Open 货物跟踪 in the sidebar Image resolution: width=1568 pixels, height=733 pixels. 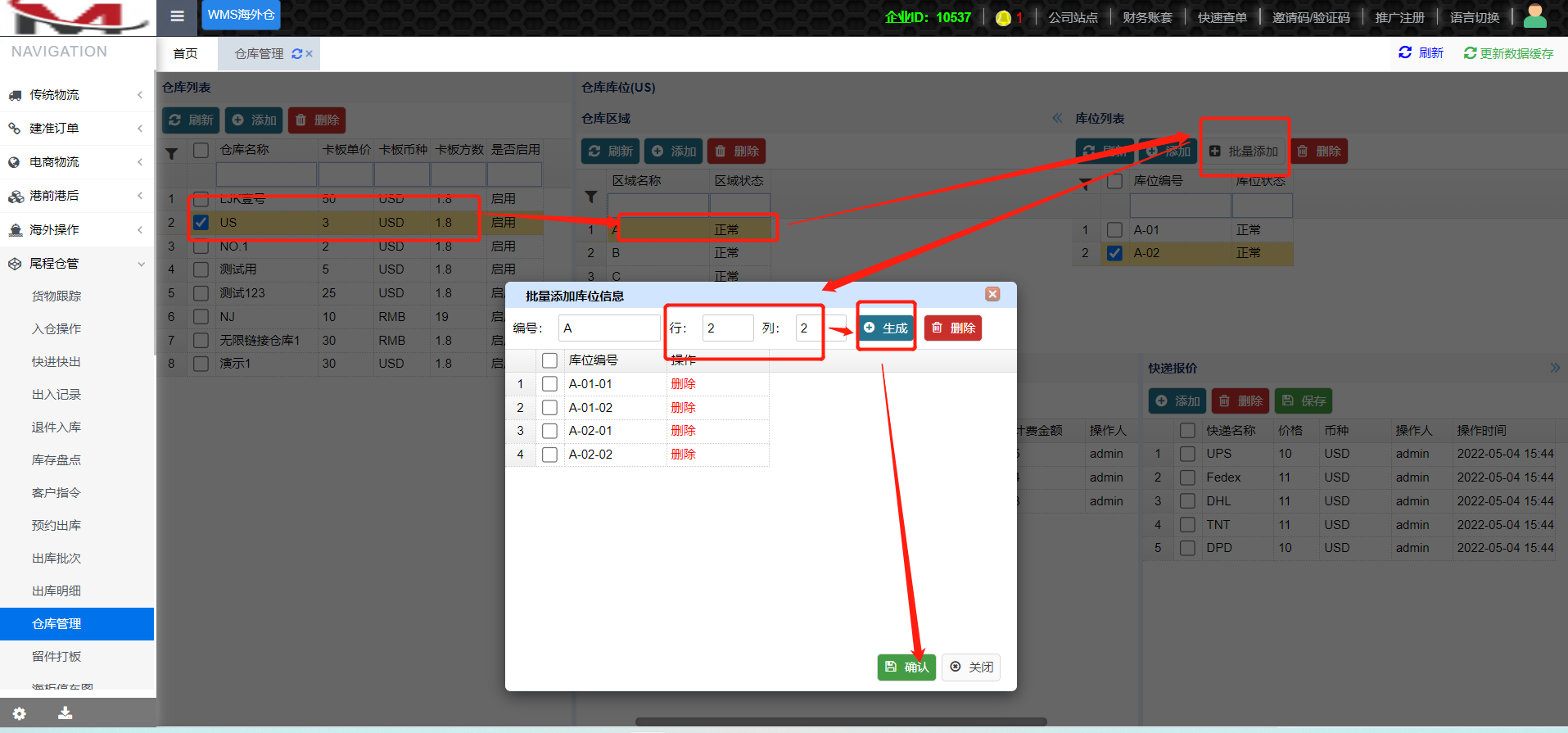[x=56, y=296]
